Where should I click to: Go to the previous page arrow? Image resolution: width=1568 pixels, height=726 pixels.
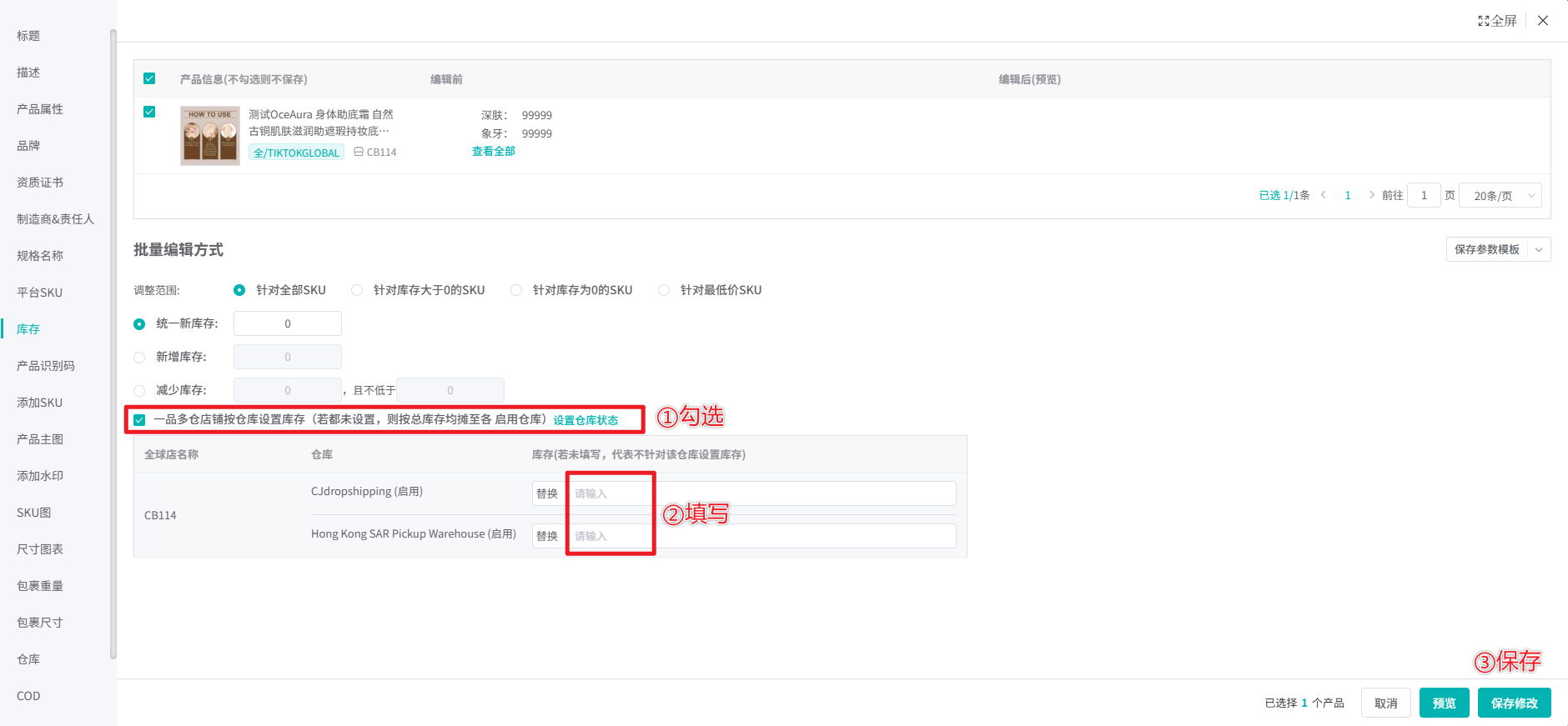point(1324,195)
